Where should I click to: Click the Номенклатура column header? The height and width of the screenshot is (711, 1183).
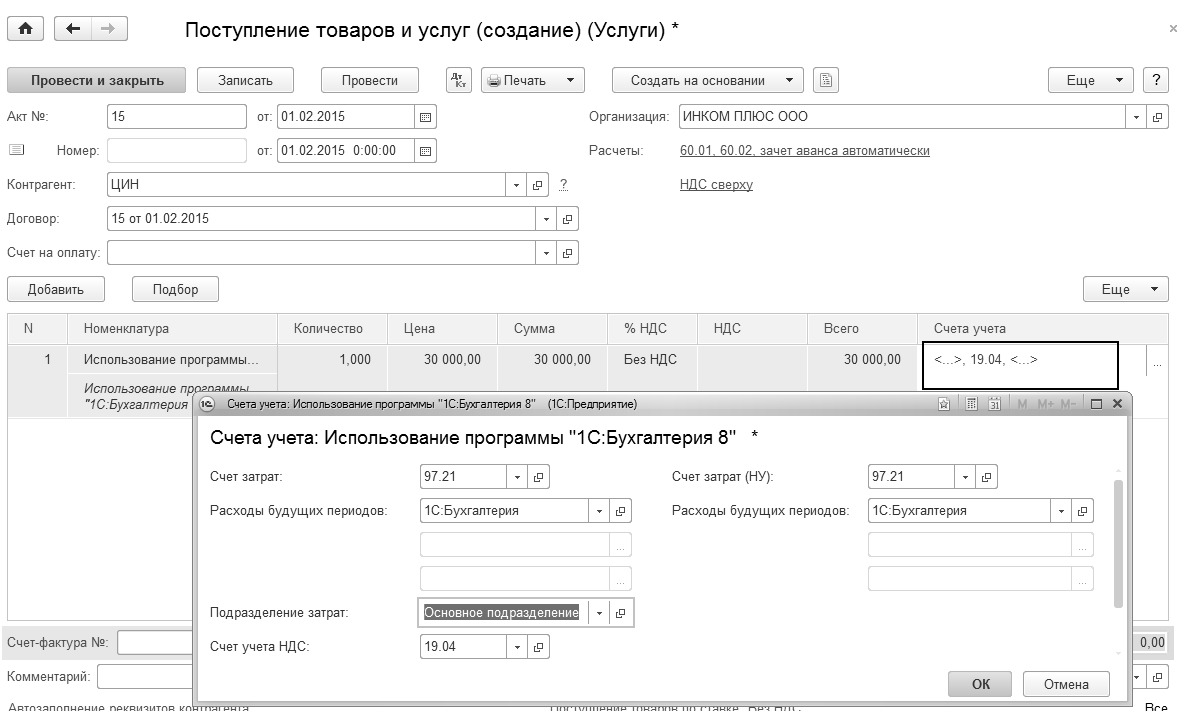pos(172,329)
